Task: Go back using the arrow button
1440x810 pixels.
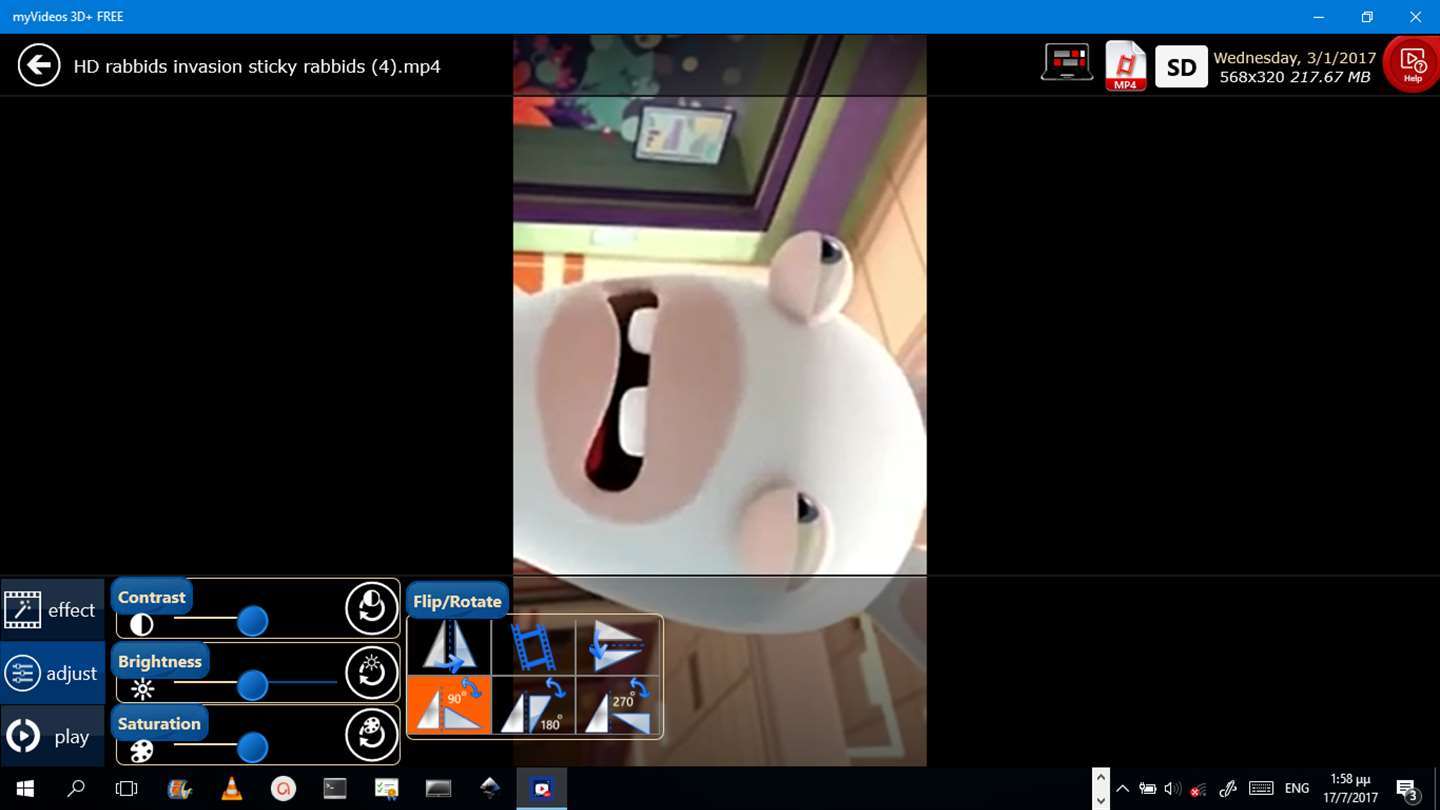Action: tap(39, 66)
